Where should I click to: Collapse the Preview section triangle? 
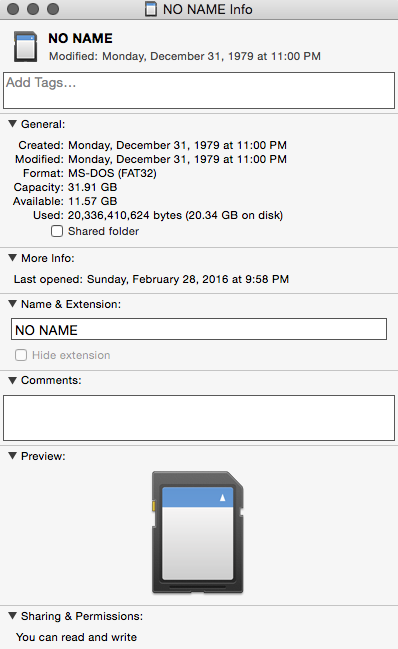click(13, 456)
